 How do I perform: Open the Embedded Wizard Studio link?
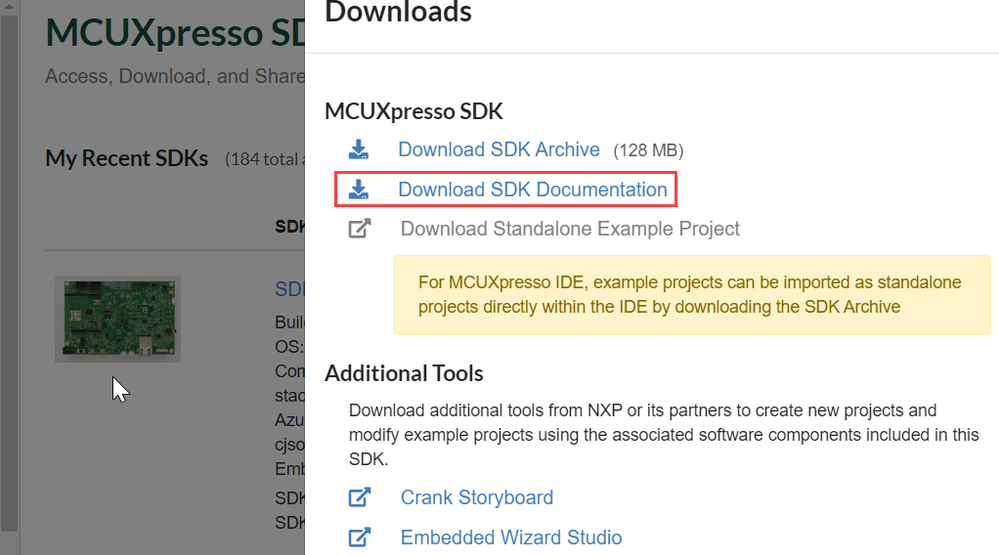pos(510,537)
